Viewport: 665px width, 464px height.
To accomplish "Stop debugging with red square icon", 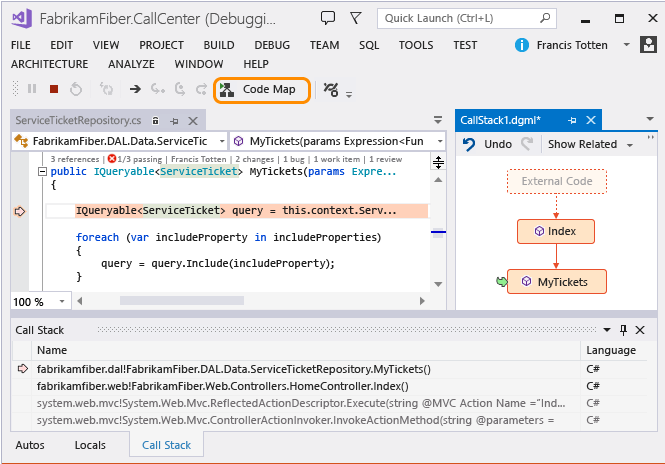I will pyautogui.click(x=54, y=89).
